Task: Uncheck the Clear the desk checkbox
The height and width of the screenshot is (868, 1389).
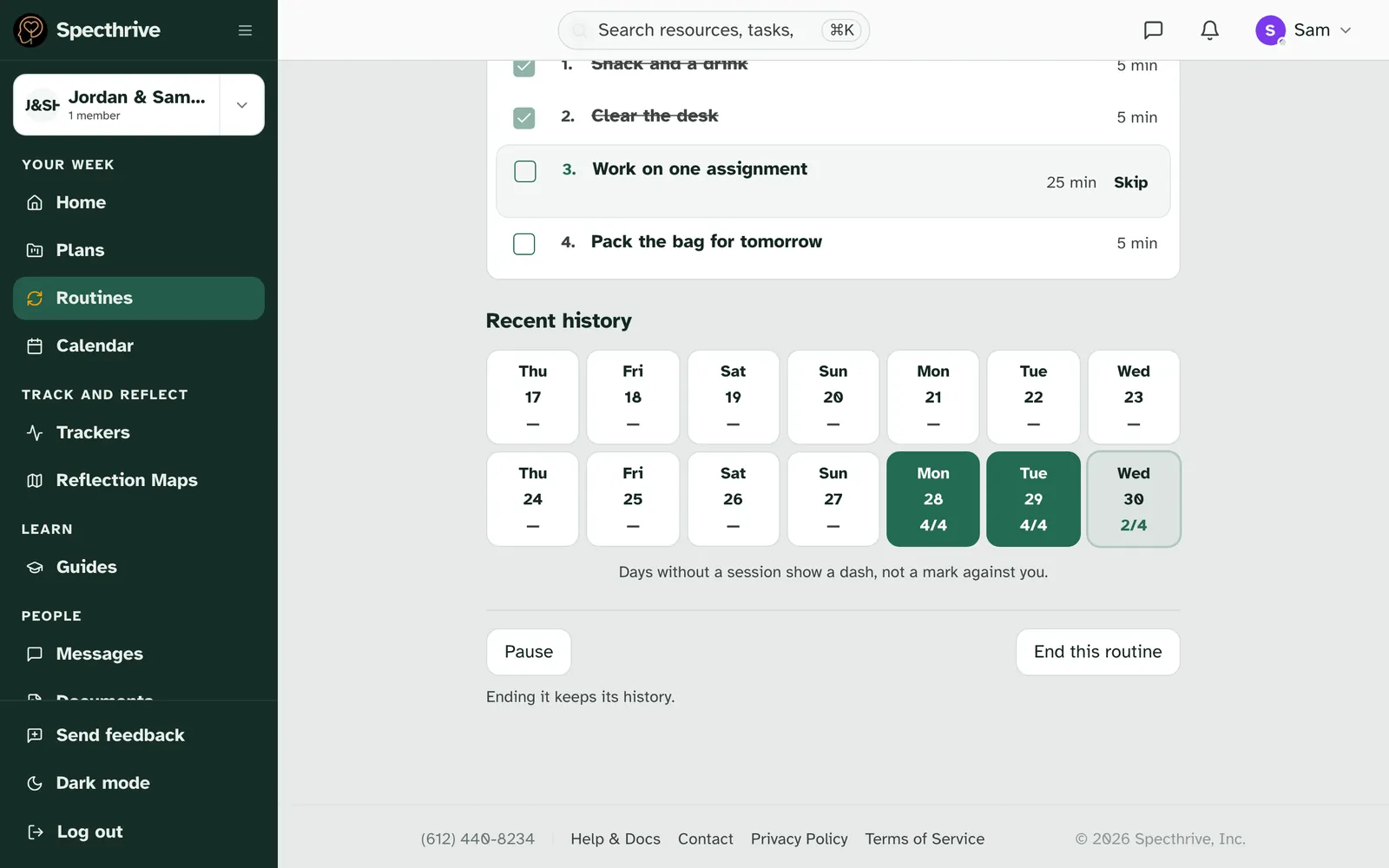Action: click(524, 118)
